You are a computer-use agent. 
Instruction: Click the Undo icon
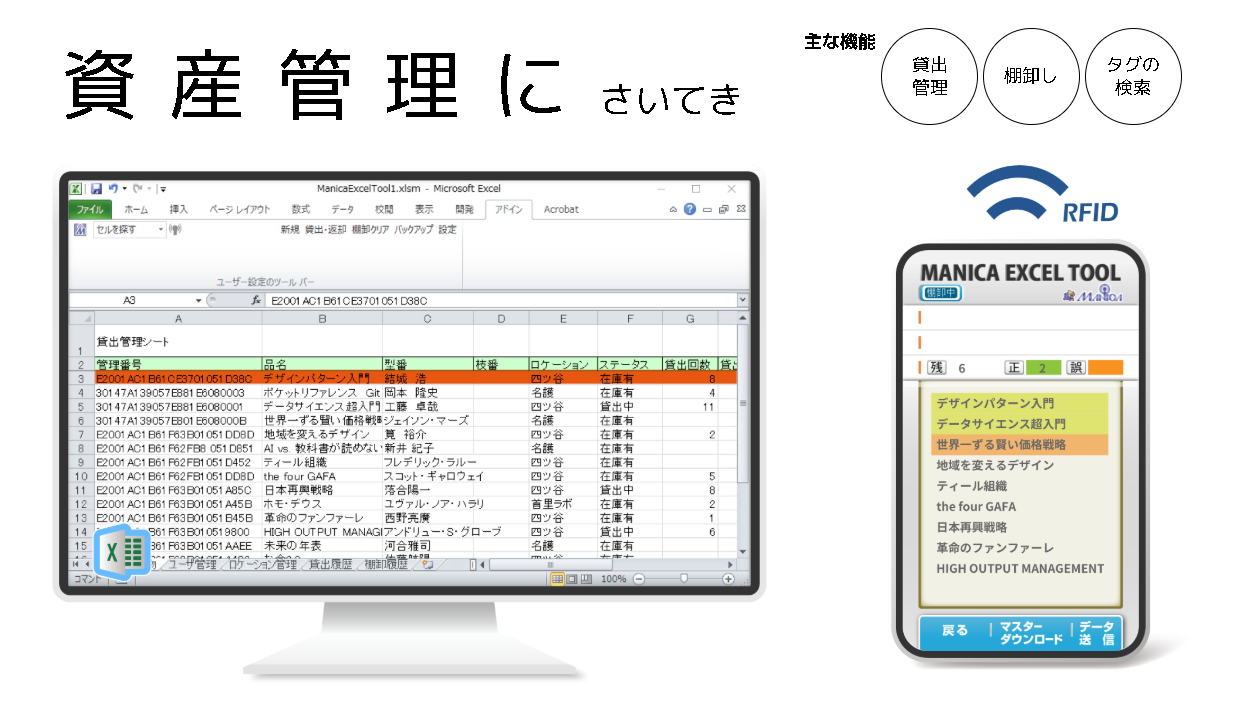point(114,188)
